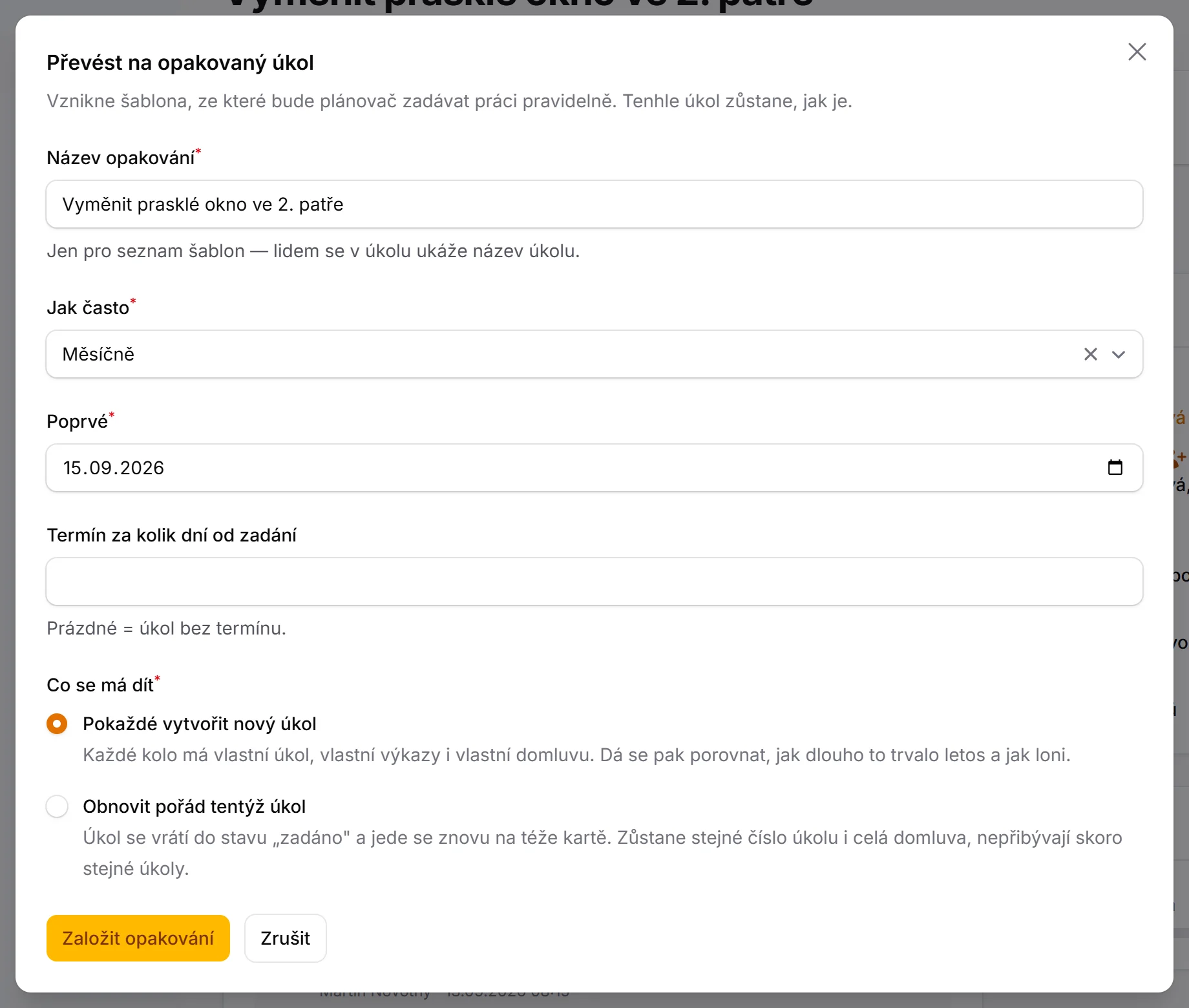The width and height of the screenshot is (1189, 1008).
Task: Click the hint text 'Prázdné = úkol bez termínu.'
Action: click(166, 628)
